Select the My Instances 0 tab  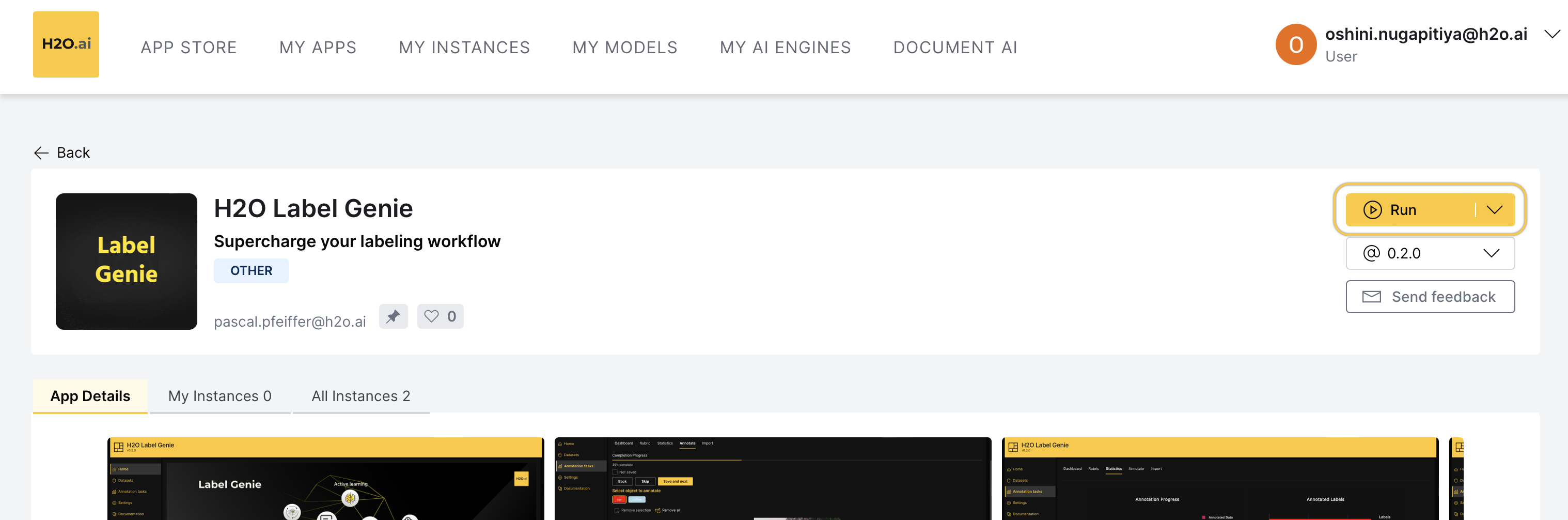click(x=219, y=396)
